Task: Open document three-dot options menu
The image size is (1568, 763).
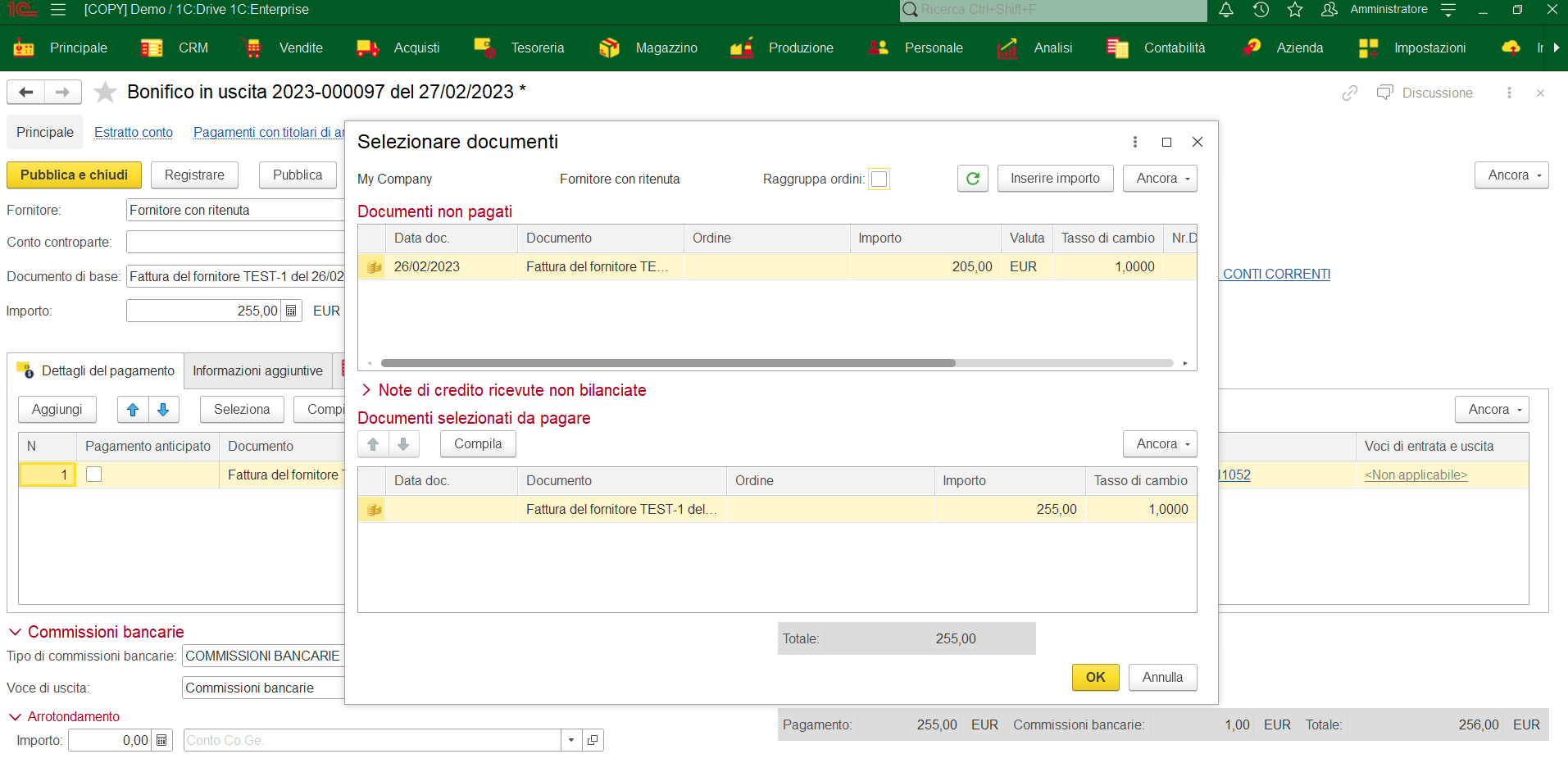Action: pyautogui.click(x=1509, y=93)
